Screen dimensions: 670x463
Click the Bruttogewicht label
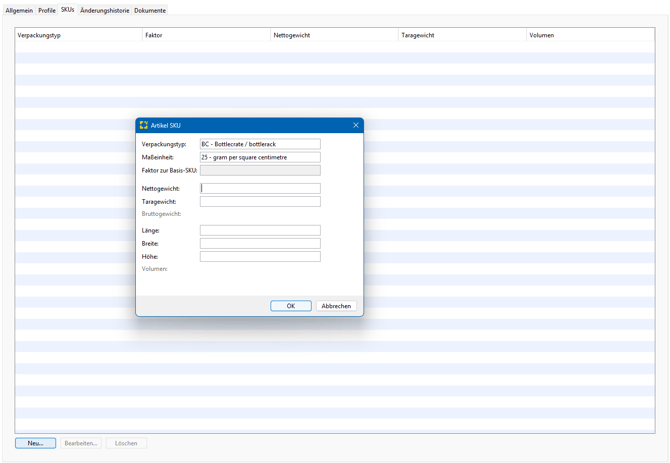click(161, 214)
